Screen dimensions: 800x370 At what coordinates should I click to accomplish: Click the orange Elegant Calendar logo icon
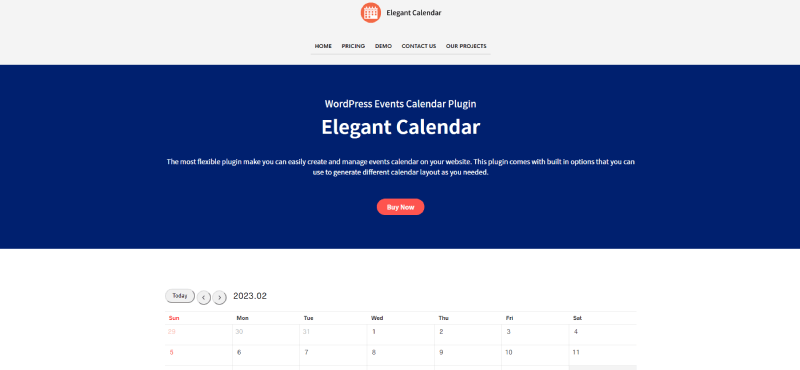tap(370, 13)
